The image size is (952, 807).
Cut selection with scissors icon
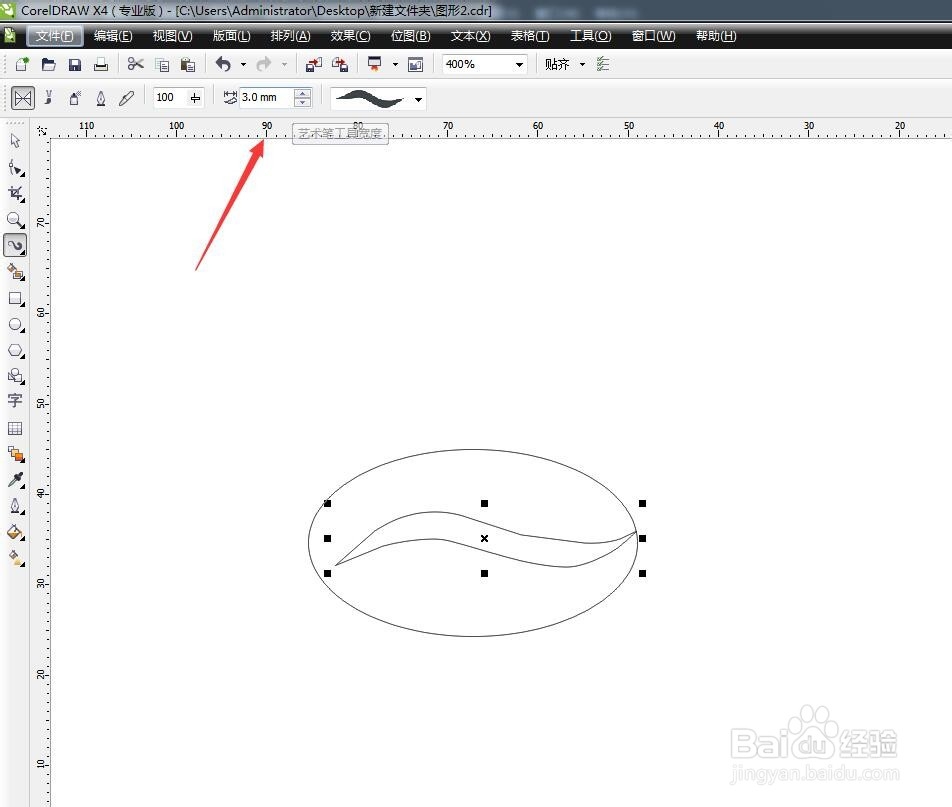135,64
